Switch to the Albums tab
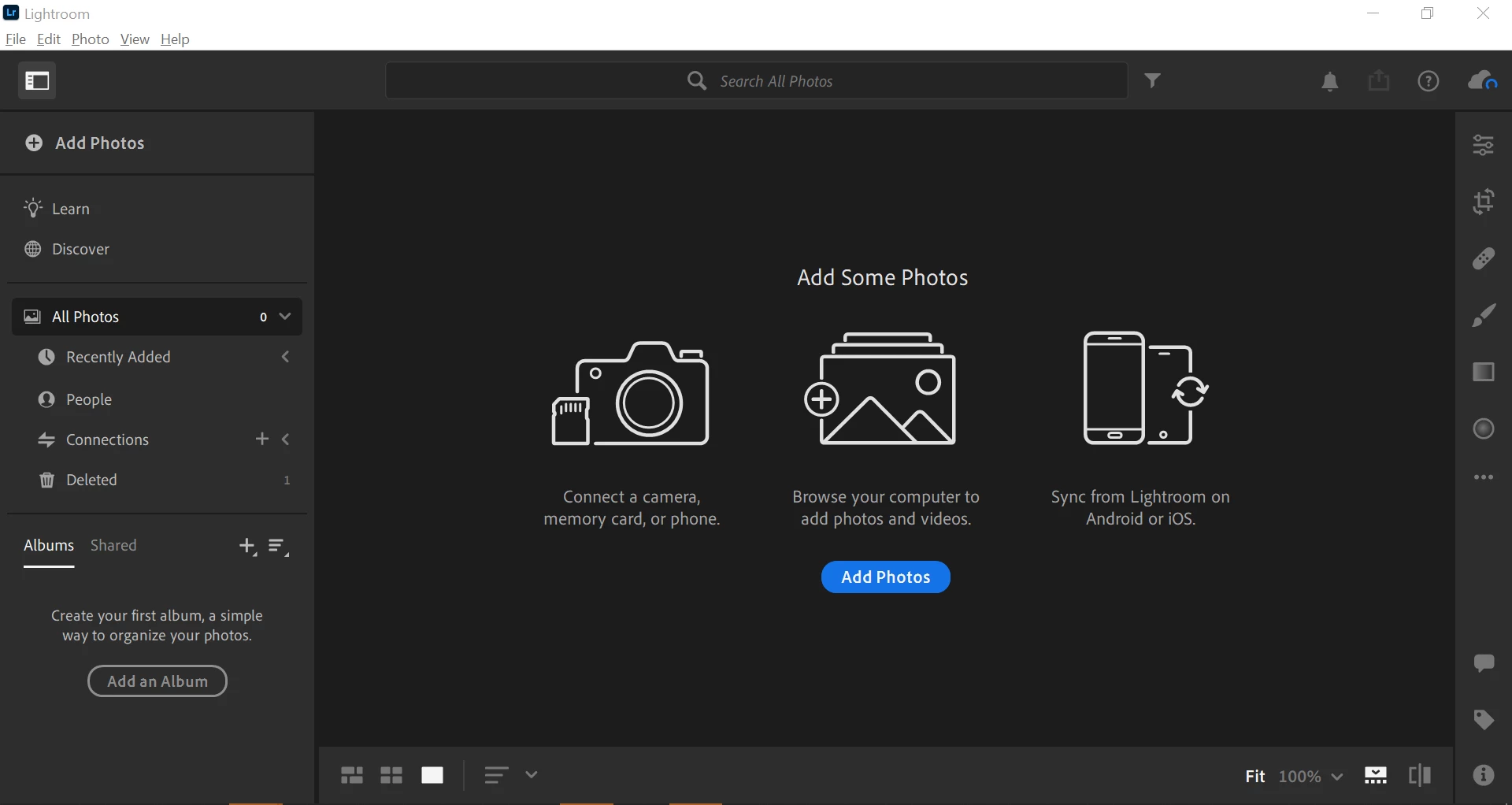Image resolution: width=1512 pixels, height=805 pixels. (x=49, y=546)
